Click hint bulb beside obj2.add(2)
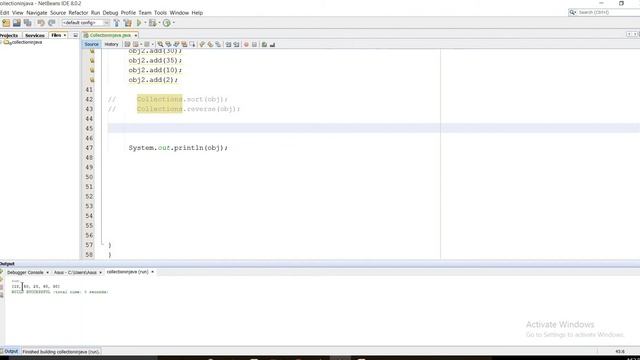The image size is (640, 360). pyautogui.click(x=92, y=80)
